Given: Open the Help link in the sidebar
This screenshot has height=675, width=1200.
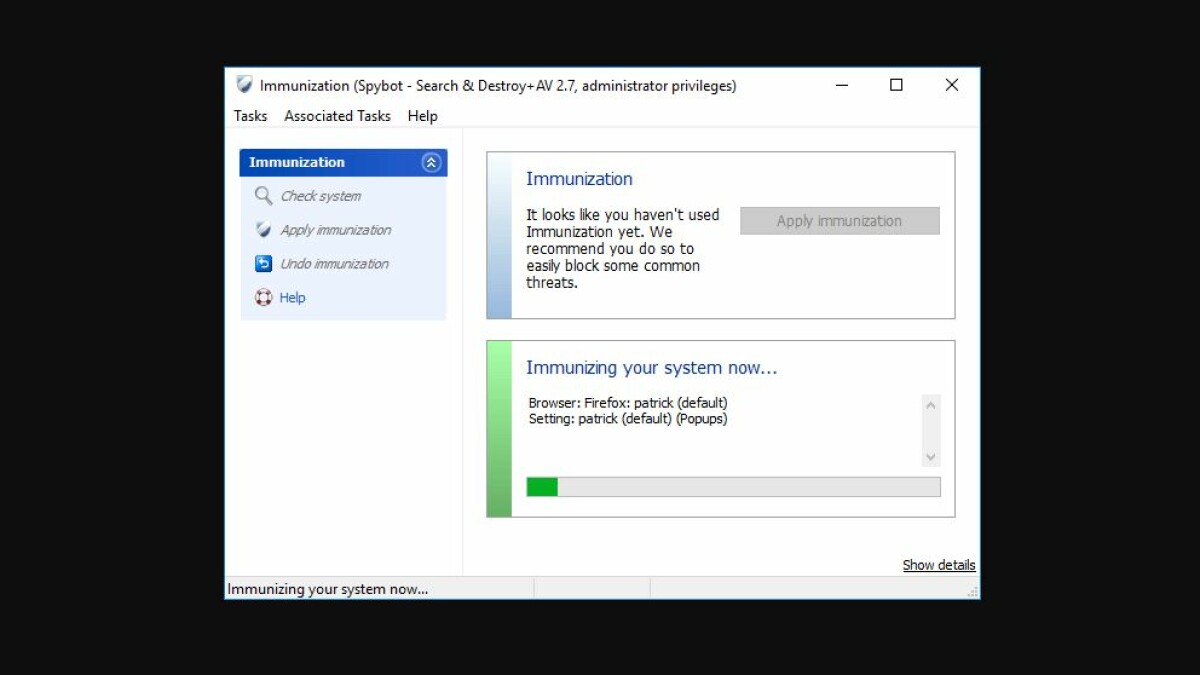Looking at the screenshot, I should click(x=292, y=298).
